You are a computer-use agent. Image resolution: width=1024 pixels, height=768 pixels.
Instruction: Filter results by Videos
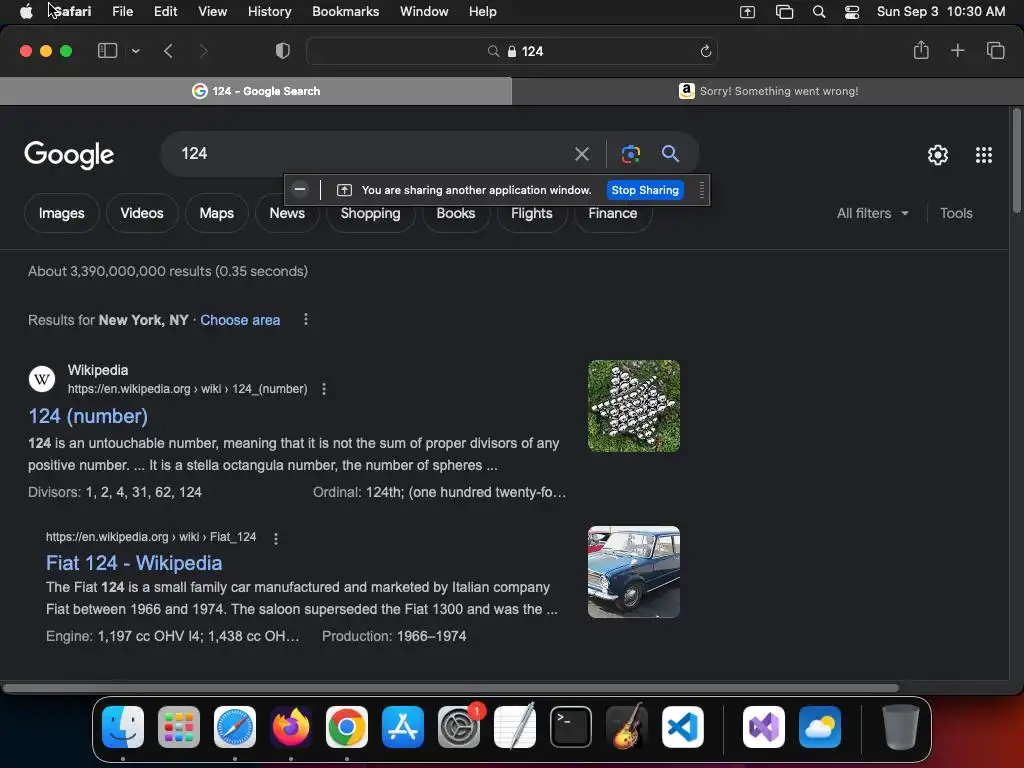[x=142, y=213]
